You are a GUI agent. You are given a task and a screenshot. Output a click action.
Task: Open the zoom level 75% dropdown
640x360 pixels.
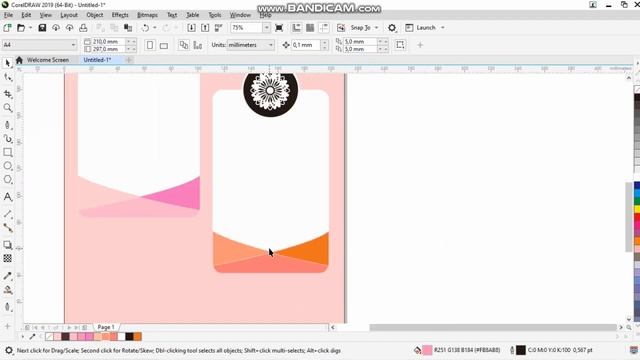[267, 28]
